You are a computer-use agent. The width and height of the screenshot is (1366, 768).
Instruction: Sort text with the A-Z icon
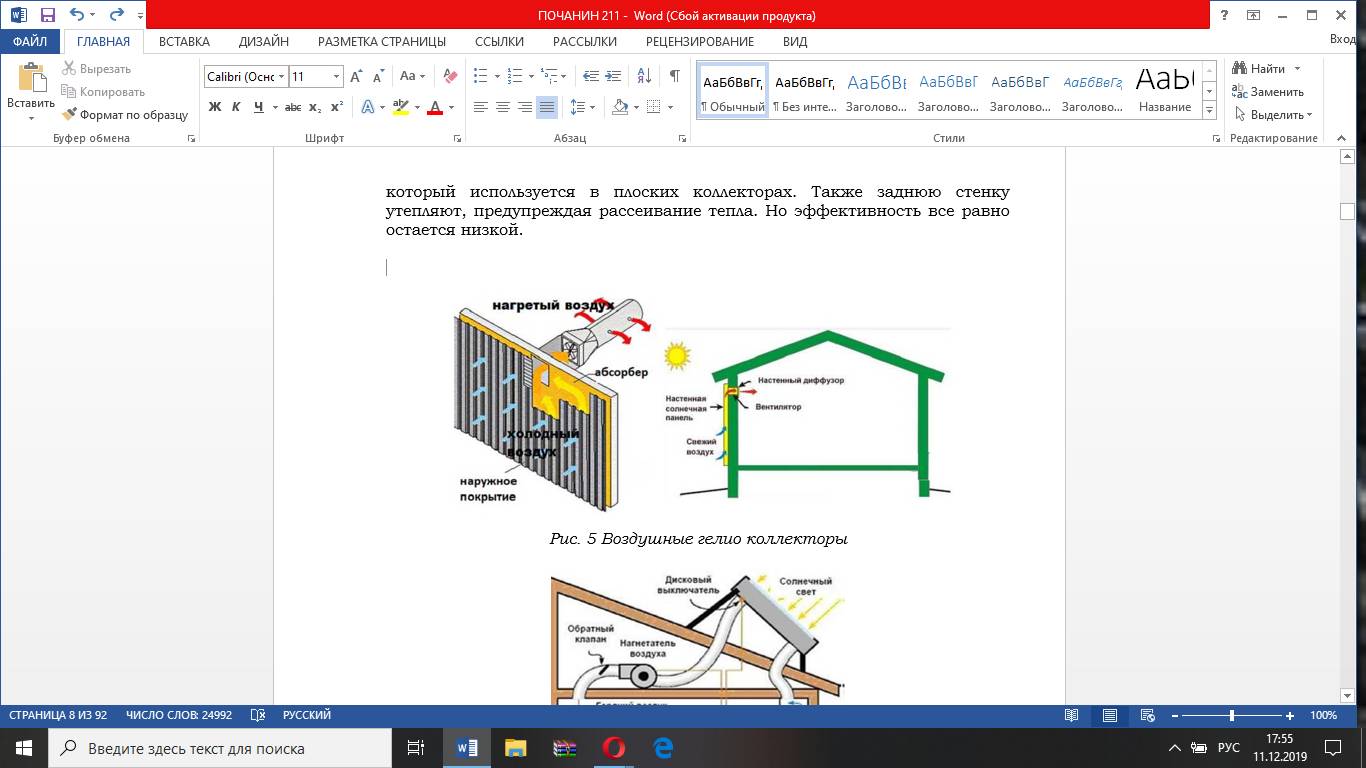644,76
